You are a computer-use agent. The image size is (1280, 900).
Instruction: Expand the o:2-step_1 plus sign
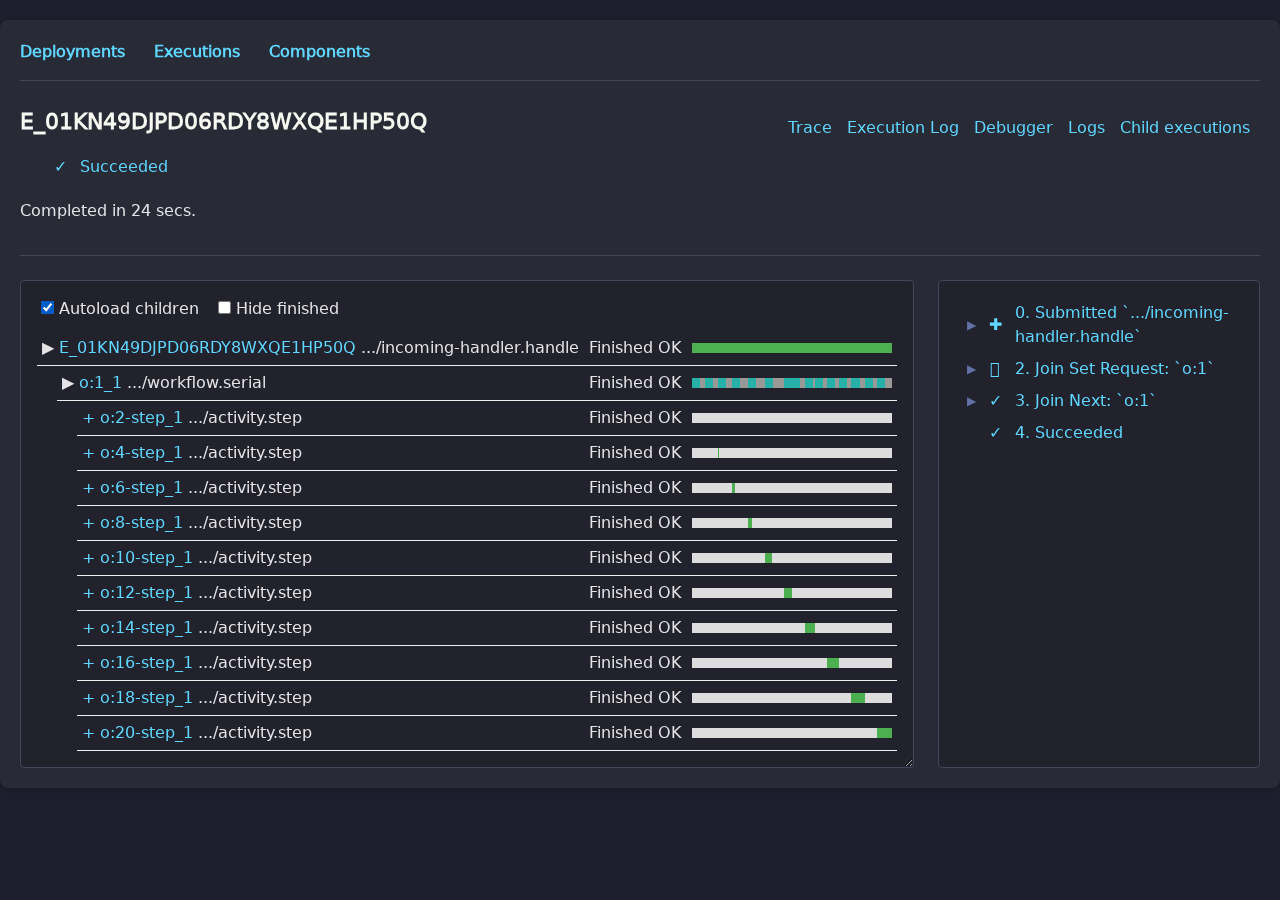point(88,418)
